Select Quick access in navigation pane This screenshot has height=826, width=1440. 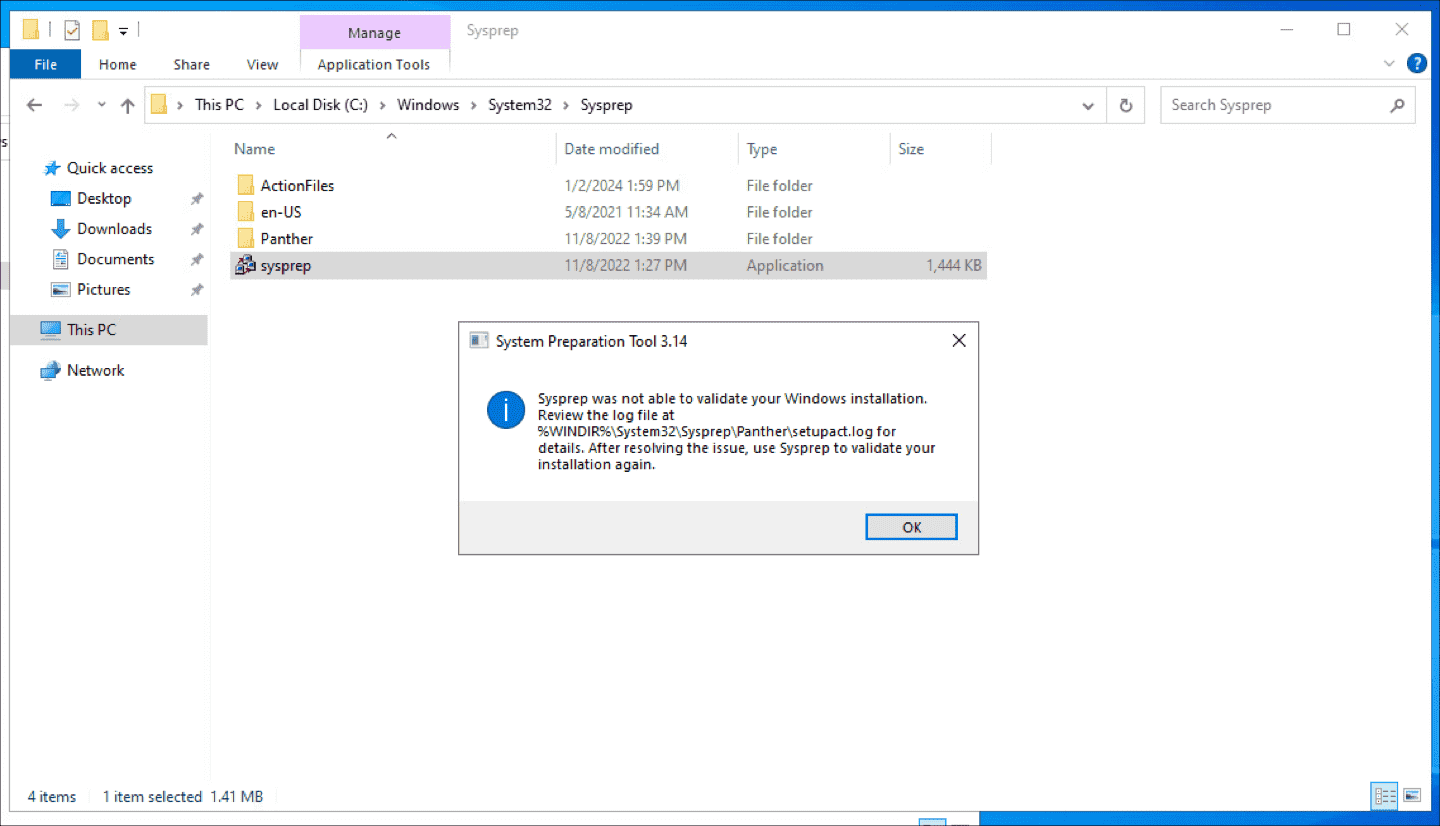[109, 168]
